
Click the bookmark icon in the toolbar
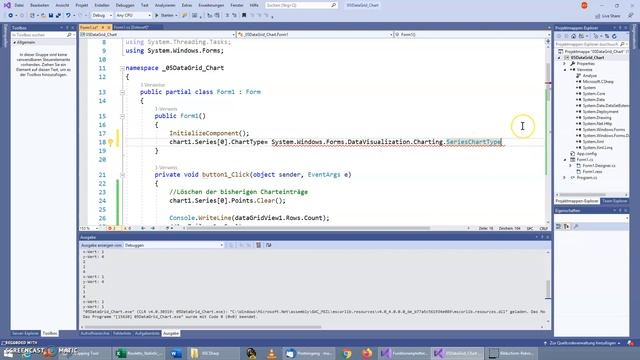pyautogui.click(x=244, y=16)
